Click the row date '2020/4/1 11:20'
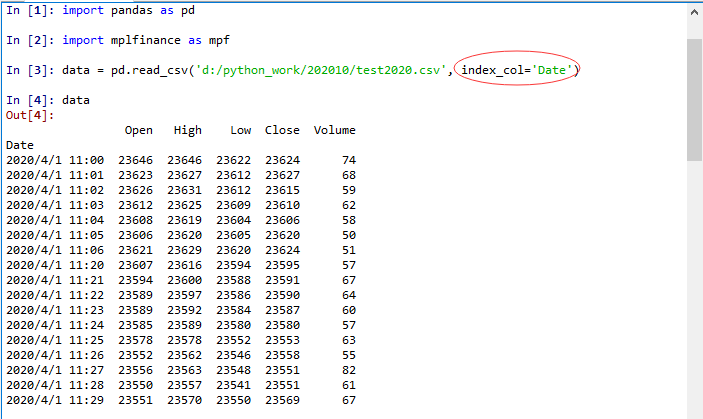The width and height of the screenshot is (703, 419). click(55, 265)
